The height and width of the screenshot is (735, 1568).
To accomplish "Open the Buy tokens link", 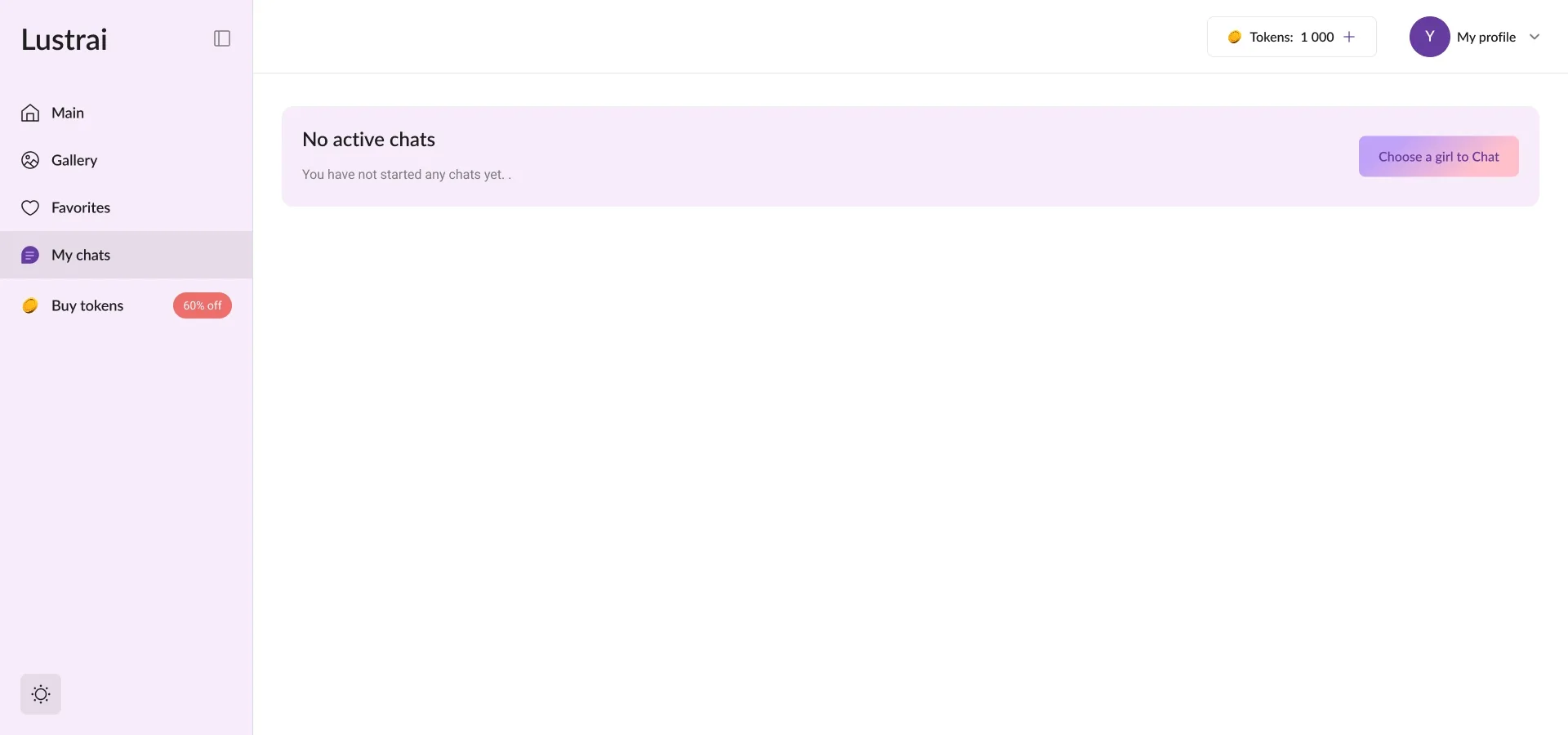I will click(x=87, y=305).
